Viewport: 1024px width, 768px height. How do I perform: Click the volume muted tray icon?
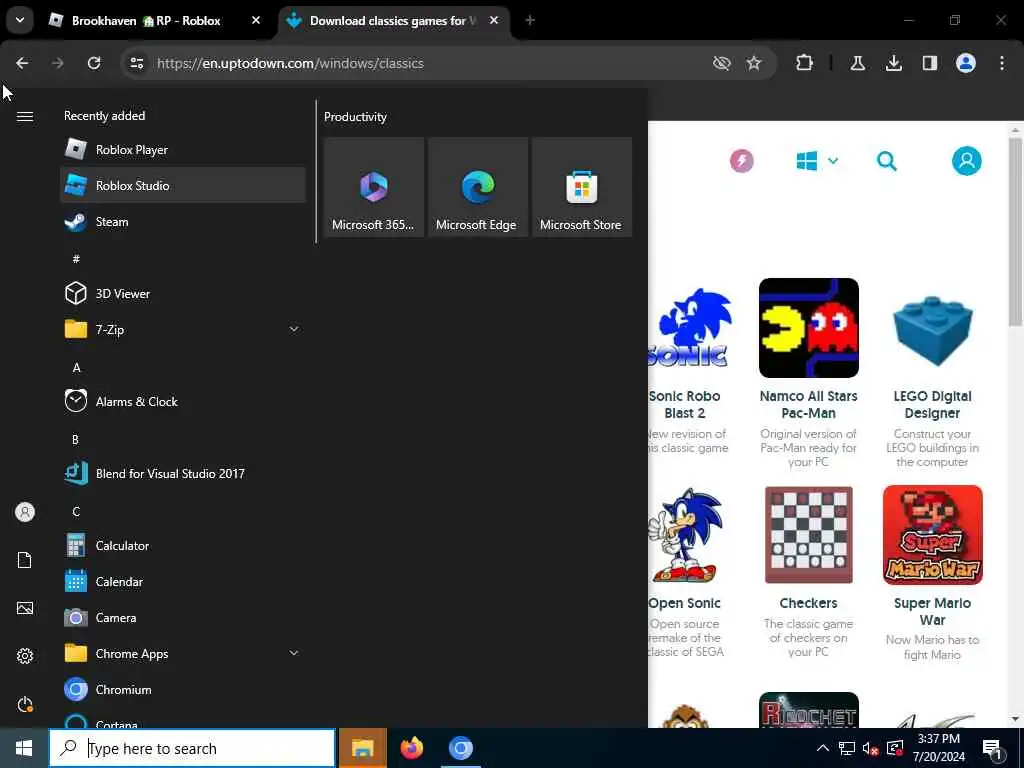point(869,748)
